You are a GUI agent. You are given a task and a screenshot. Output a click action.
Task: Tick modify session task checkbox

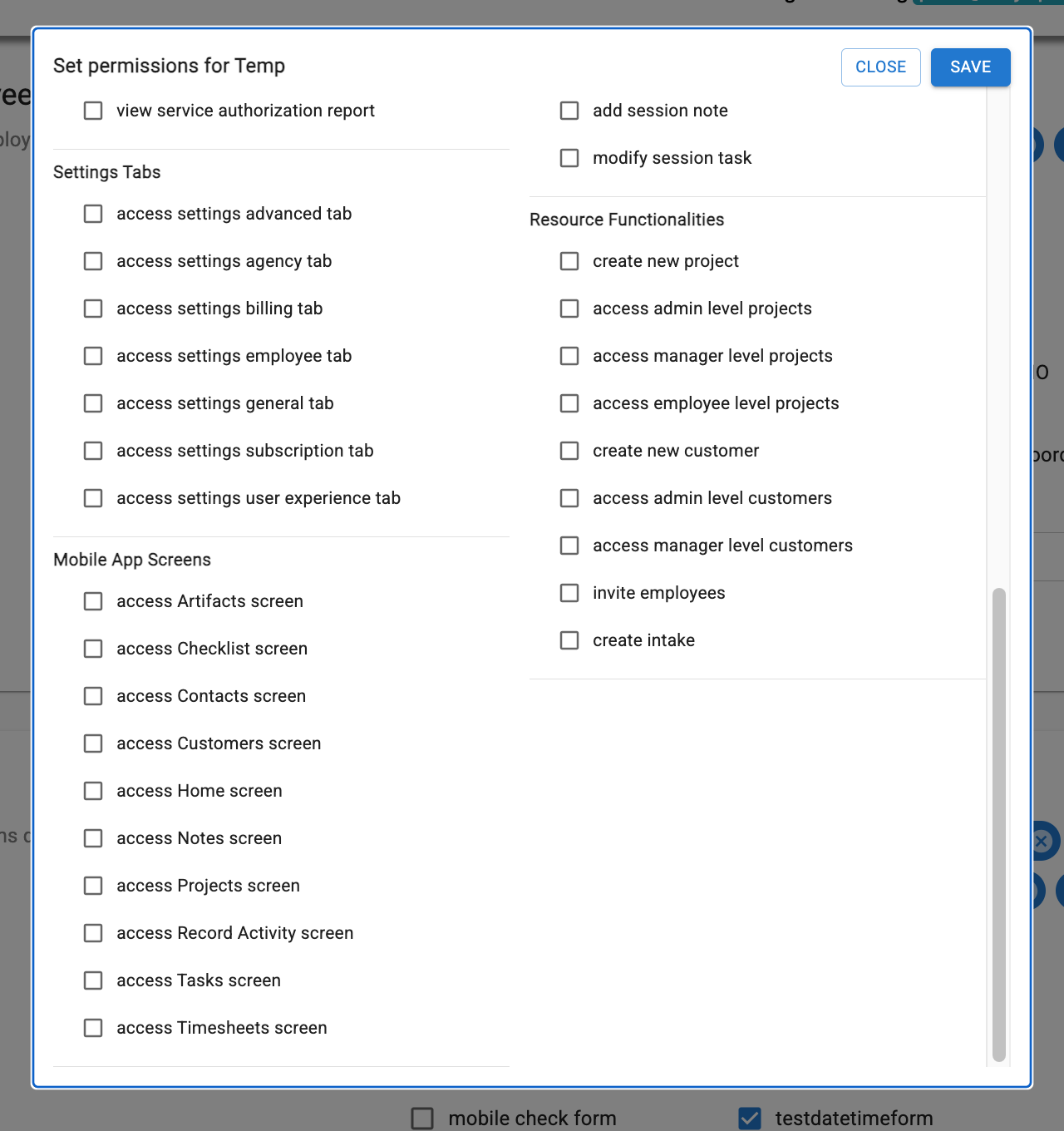[x=569, y=158]
